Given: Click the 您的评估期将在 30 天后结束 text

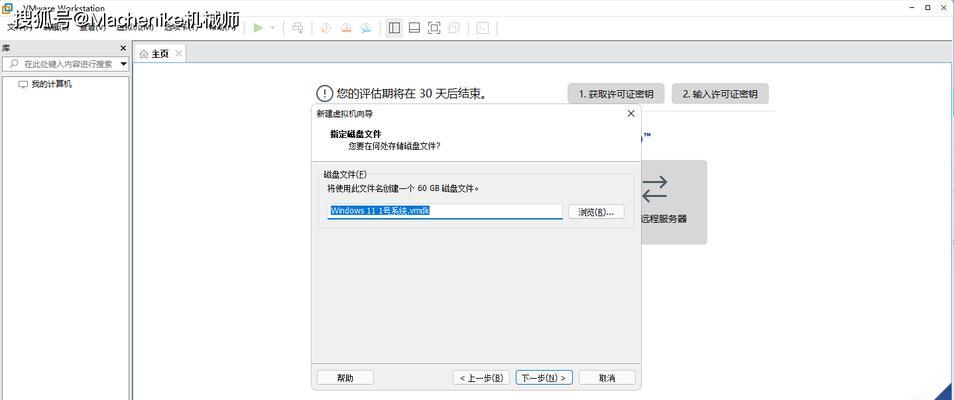Looking at the screenshot, I should point(411,94).
